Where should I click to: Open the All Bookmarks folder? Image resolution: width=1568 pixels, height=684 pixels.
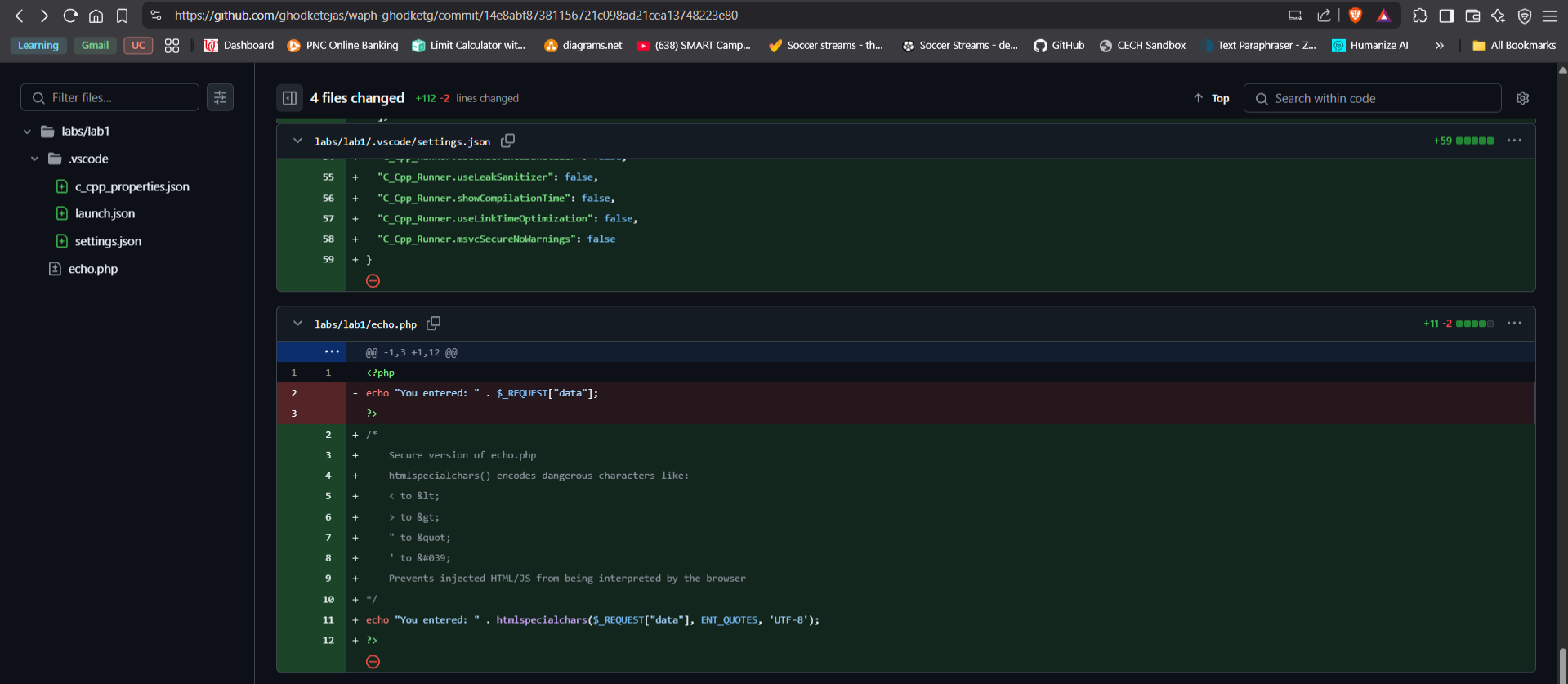click(x=1514, y=46)
